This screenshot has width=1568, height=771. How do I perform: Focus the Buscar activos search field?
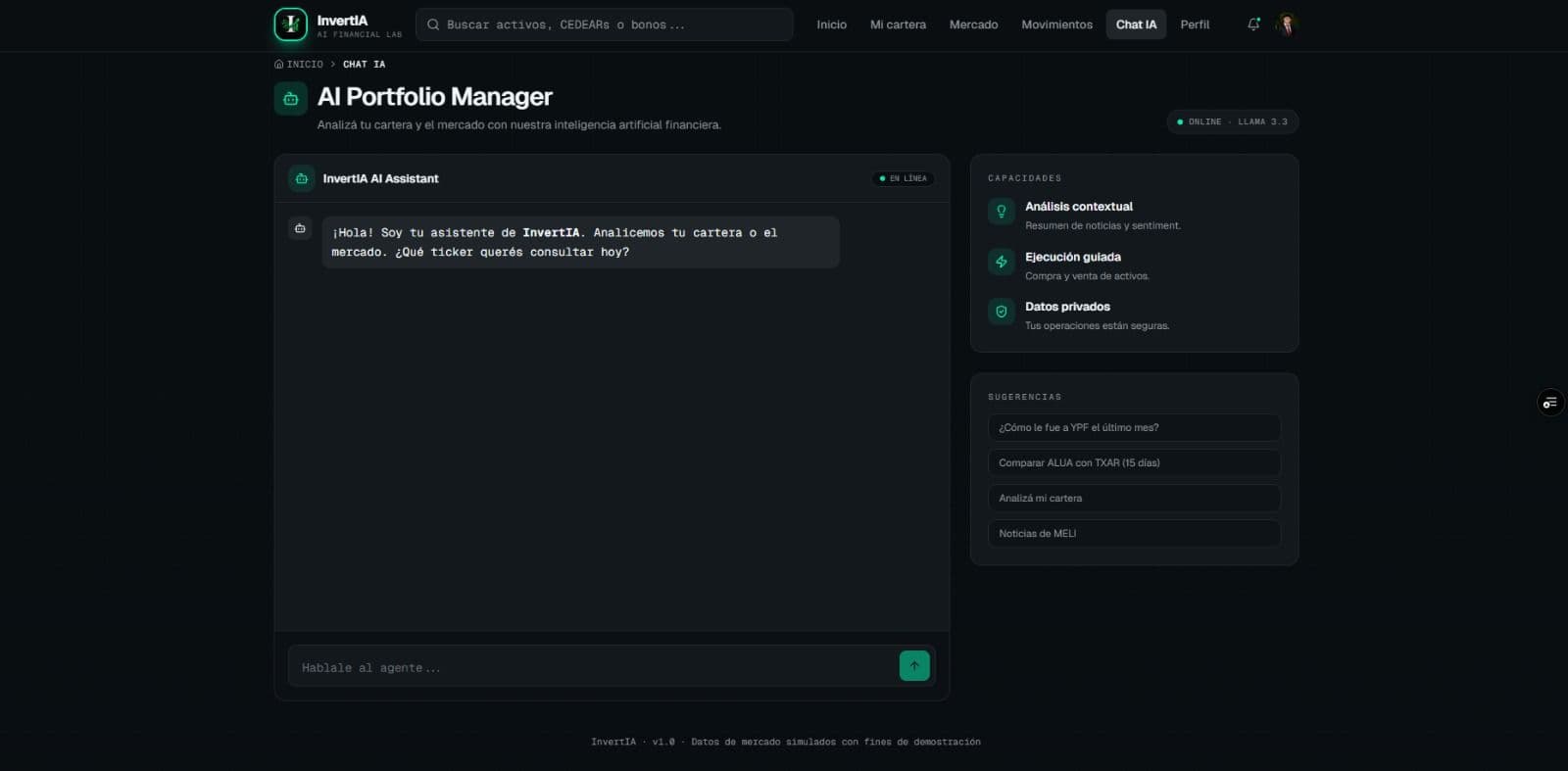[605, 24]
